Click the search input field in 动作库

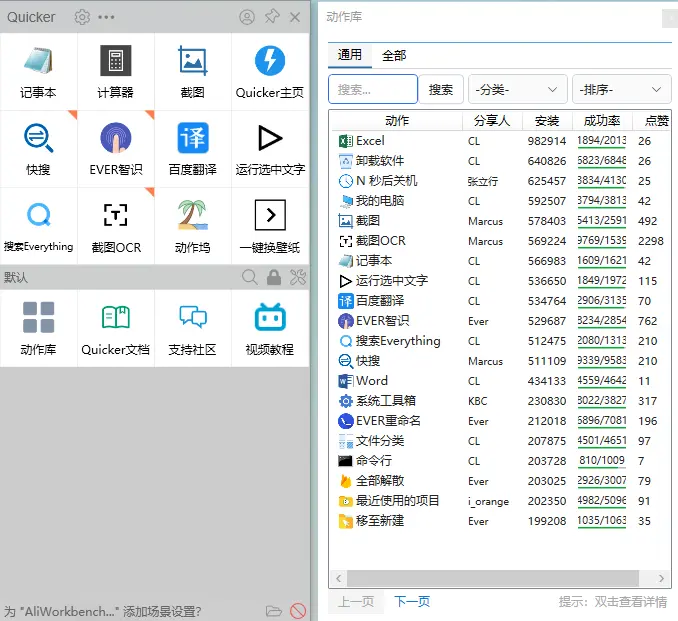(x=373, y=89)
